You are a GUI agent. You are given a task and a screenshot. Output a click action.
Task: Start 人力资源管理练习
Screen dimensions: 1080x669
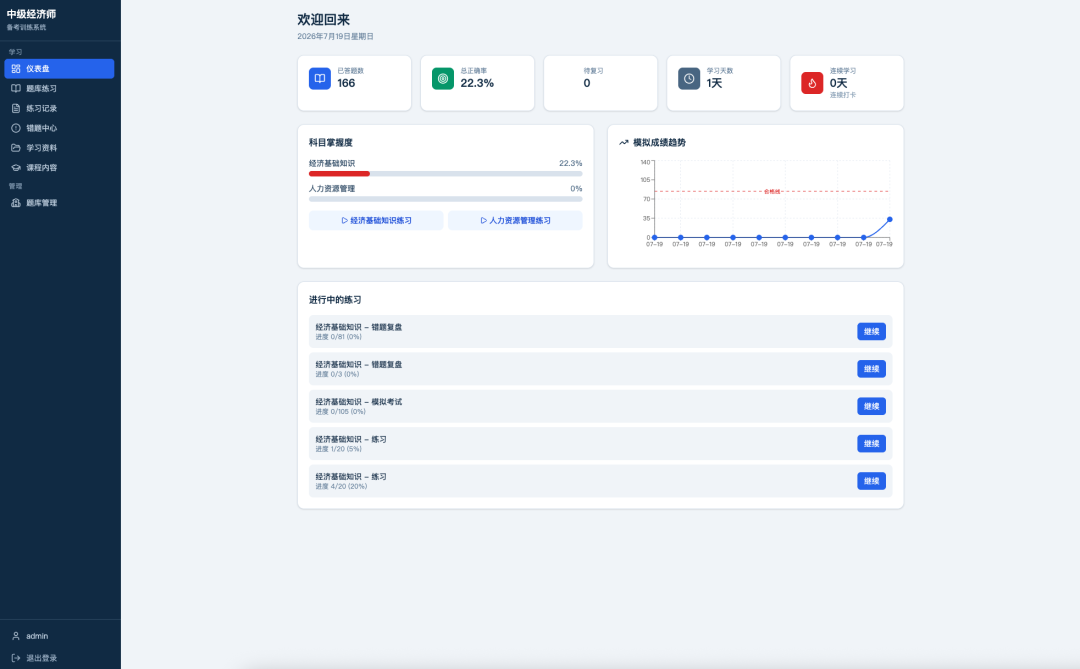pos(515,220)
